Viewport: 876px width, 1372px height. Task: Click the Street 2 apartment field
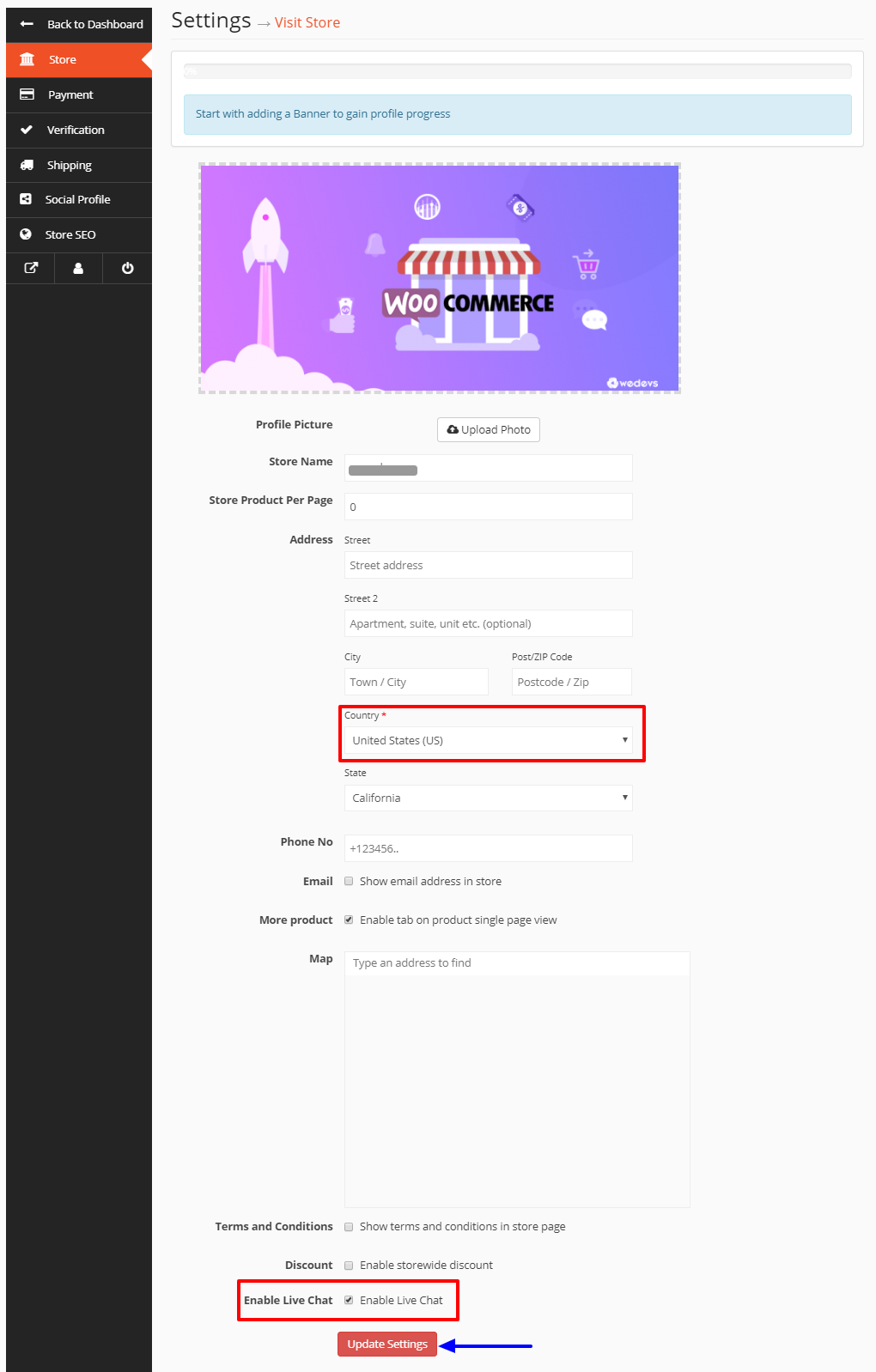(x=489, y=623)
